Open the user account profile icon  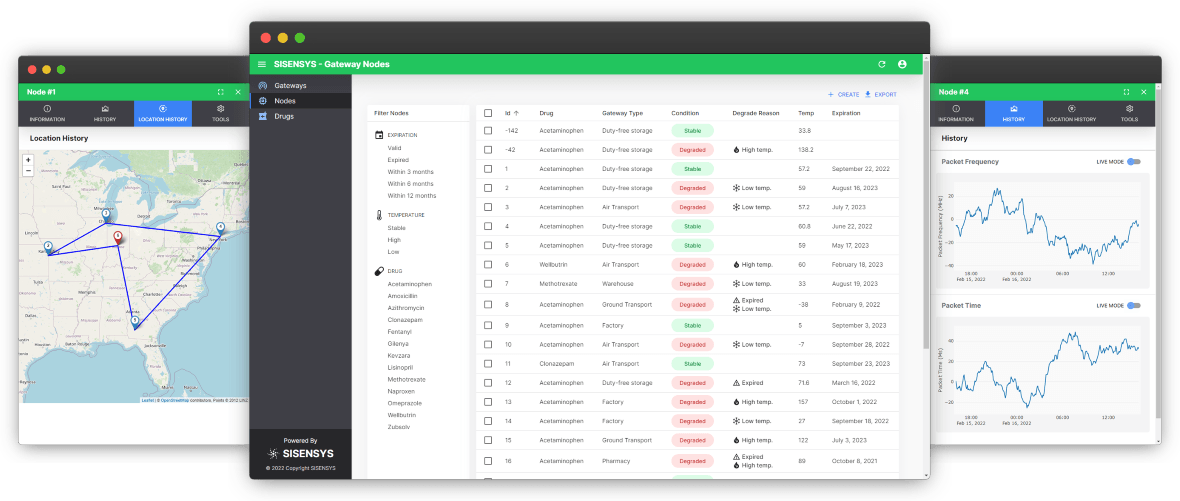902,64
